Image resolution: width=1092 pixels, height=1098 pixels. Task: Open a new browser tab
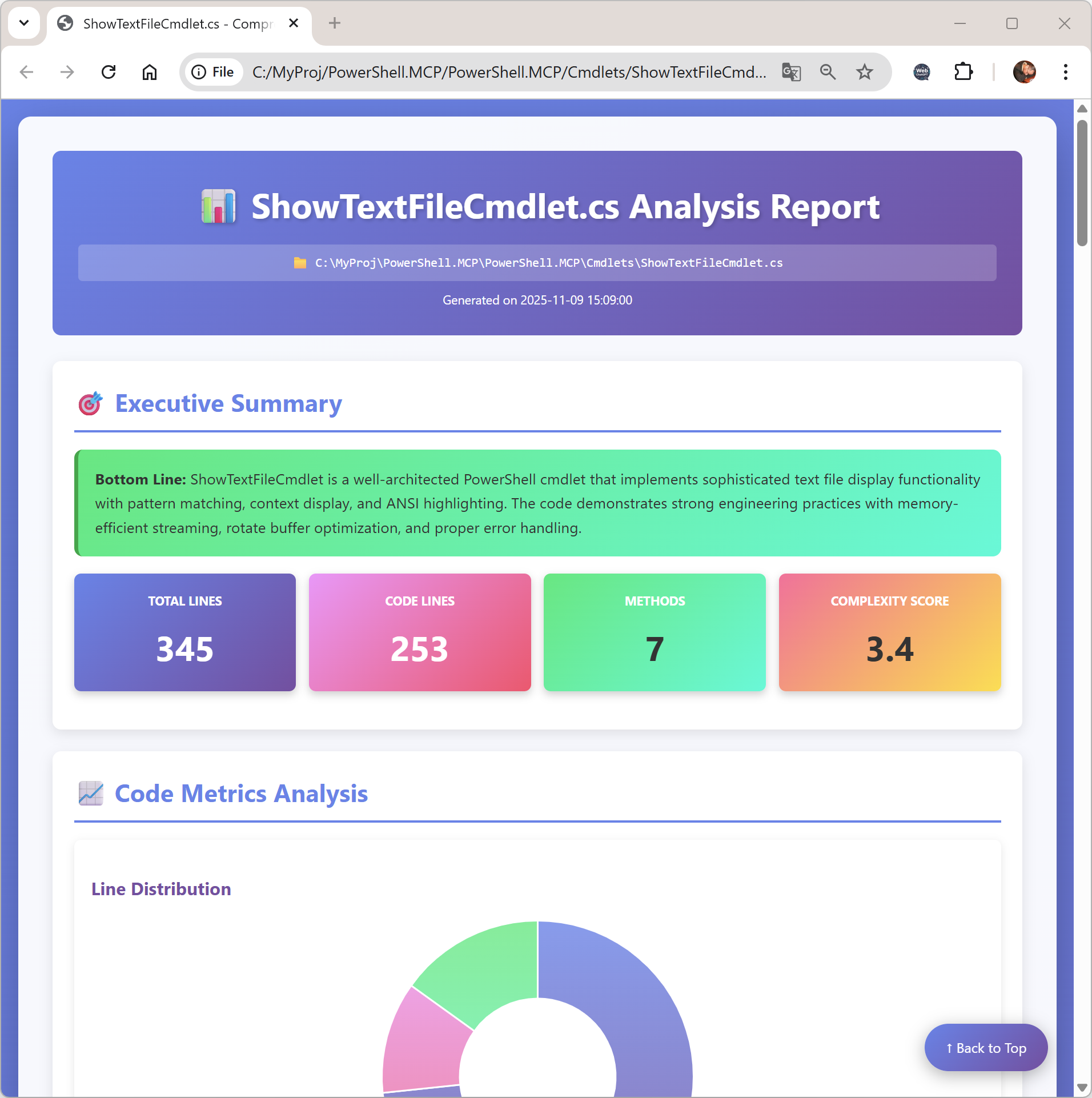coord(335,23)
